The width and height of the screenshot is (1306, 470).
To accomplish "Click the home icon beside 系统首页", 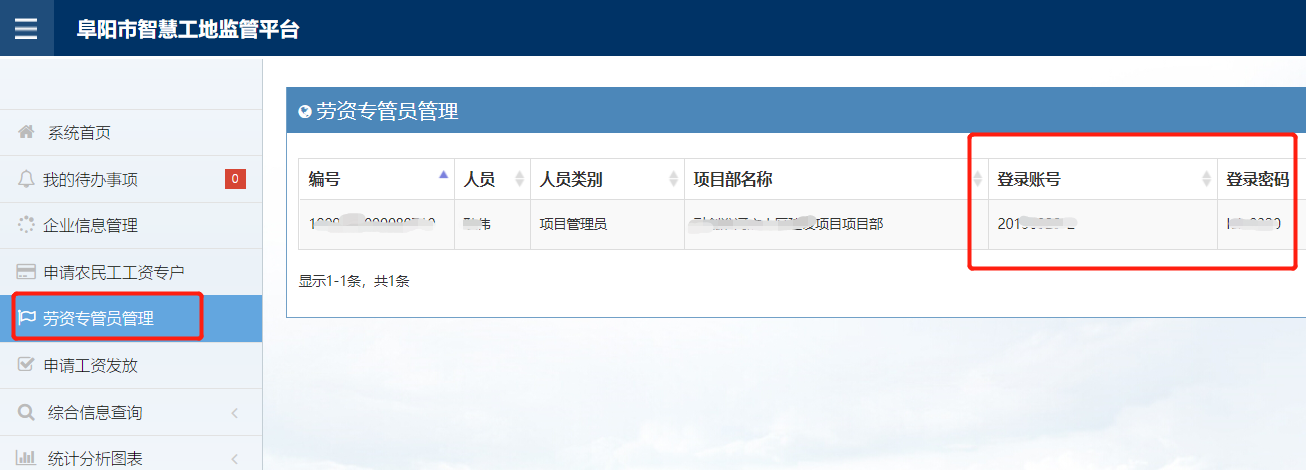I will point(27,132).
